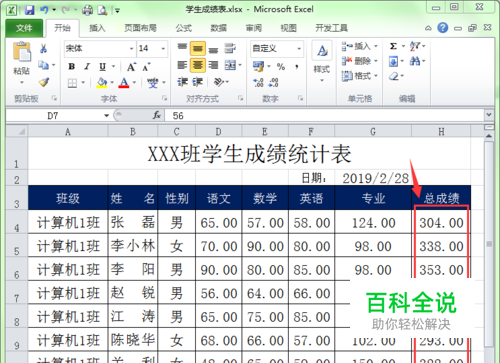Click the Borders icon
The width and height of the screenshot is (500, 363).
click(x=72, y=83)
